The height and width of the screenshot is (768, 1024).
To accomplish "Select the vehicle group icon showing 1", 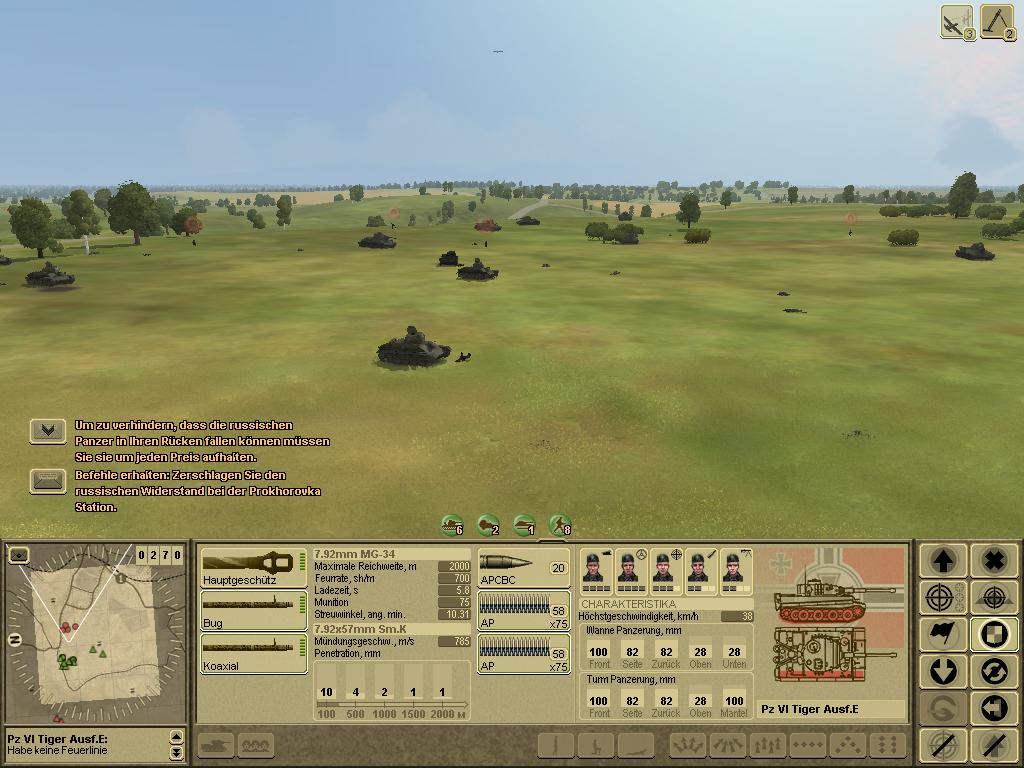I will click(524, 525).
